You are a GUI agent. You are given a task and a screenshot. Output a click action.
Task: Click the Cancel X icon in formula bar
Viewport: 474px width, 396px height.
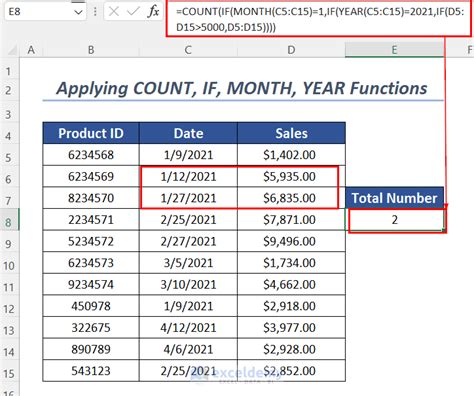click(114, 12)
